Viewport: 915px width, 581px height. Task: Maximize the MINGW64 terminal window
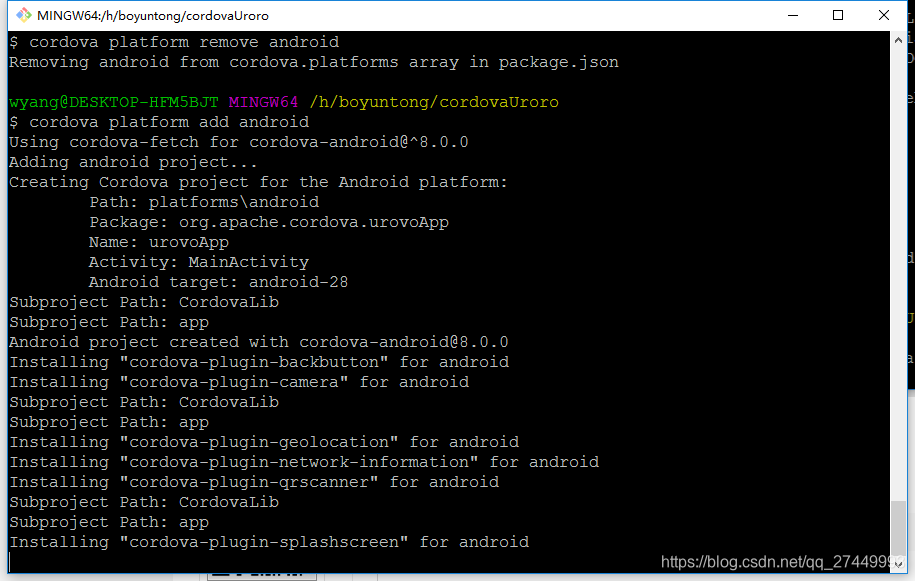point(838,15)
